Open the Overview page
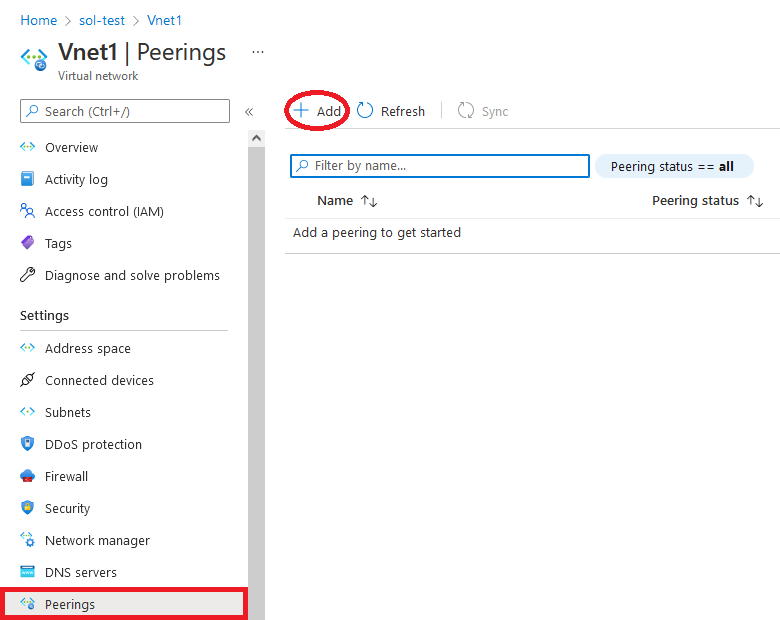 tap(72, 148)
